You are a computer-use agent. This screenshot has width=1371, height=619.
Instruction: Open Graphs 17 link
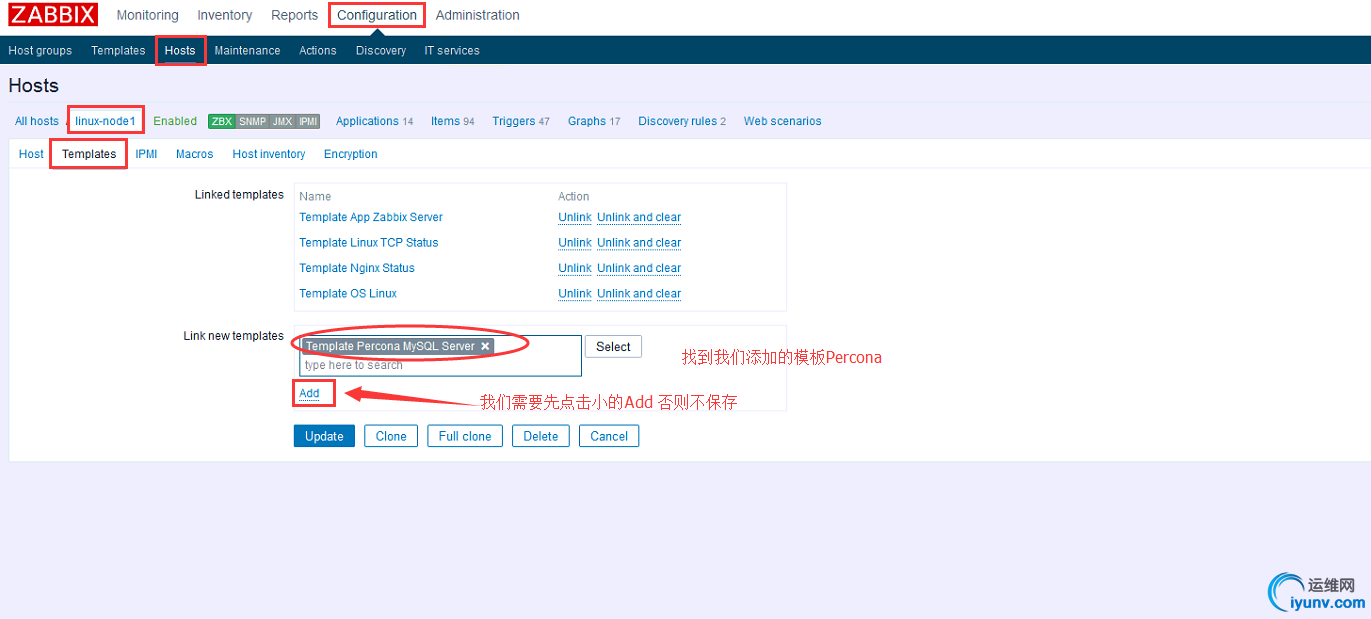pyautogui.click(x=594, y=121)
